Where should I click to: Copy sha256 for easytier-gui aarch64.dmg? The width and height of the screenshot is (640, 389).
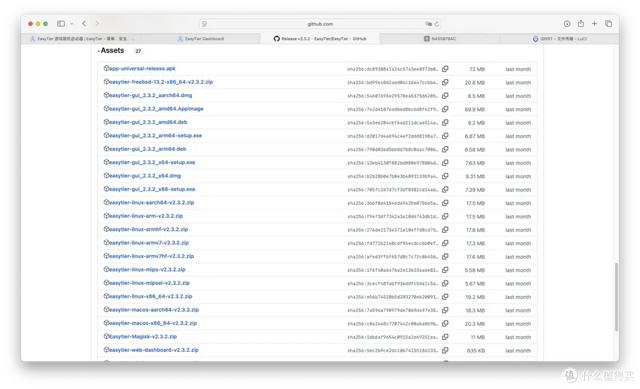click(x=445, y=96)
